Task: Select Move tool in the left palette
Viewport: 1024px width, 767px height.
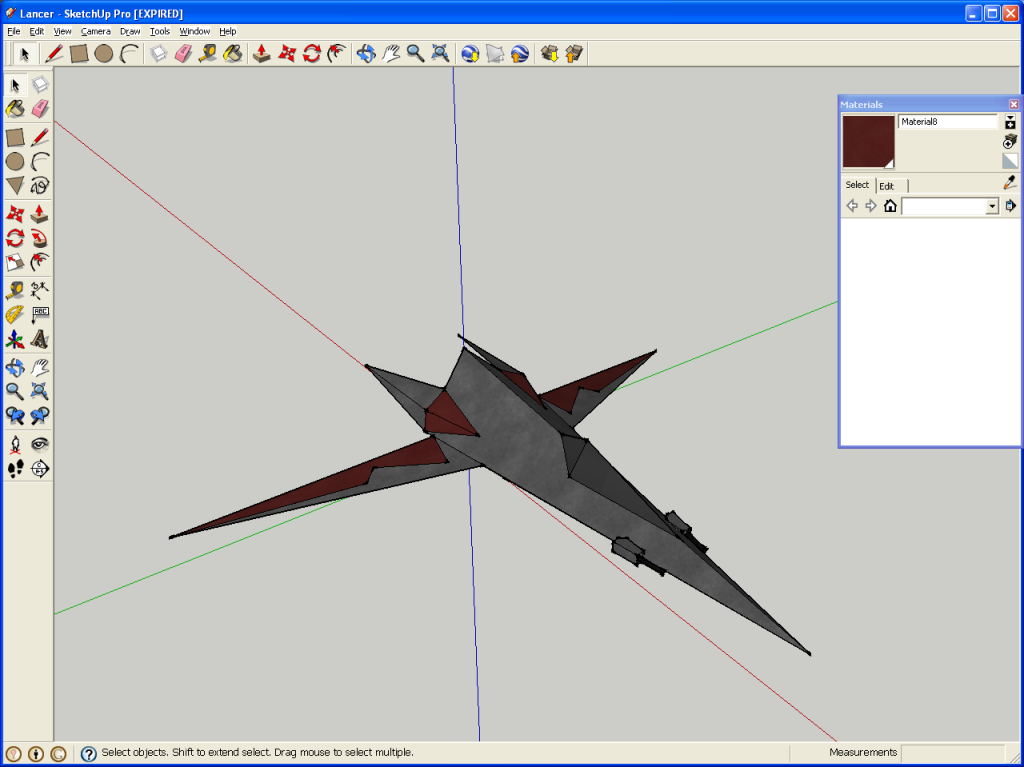Action: pyautogui.click(x=15, y=214)
